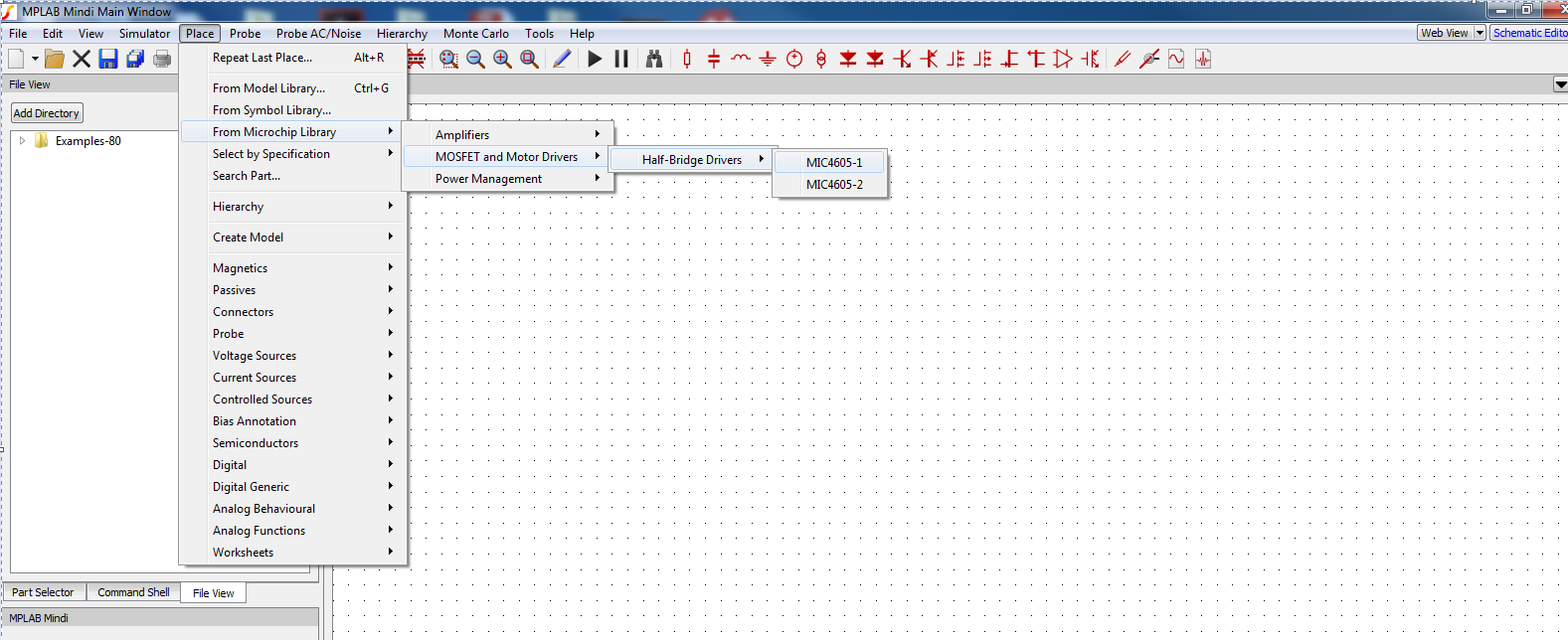Image resolution: width=1568 pixels, height=640 pixels.
Task: Switch to the File View tab
Action: pyautogui.click(x=214, y=593)
